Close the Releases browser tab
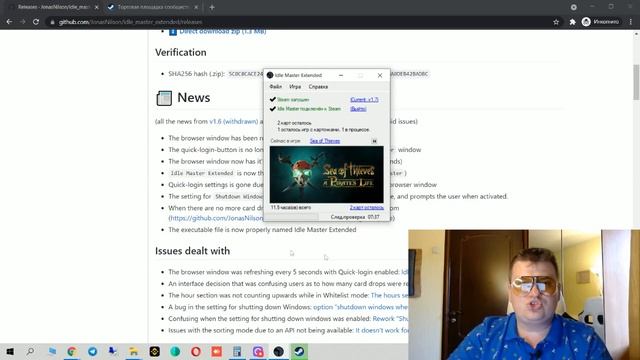 (96, 7)
